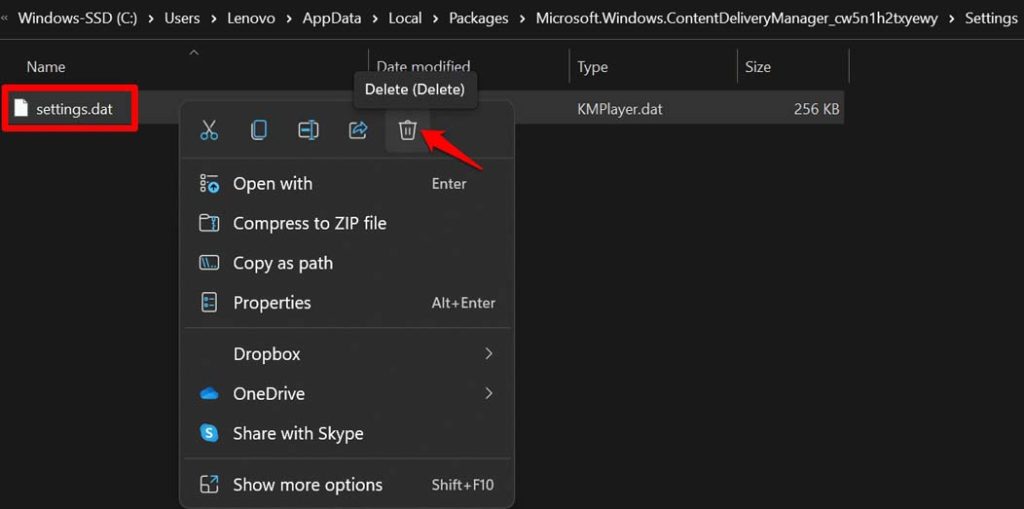Open Show more options entry
Viewport: 1024px width, 509px height.
coord(307,485)
